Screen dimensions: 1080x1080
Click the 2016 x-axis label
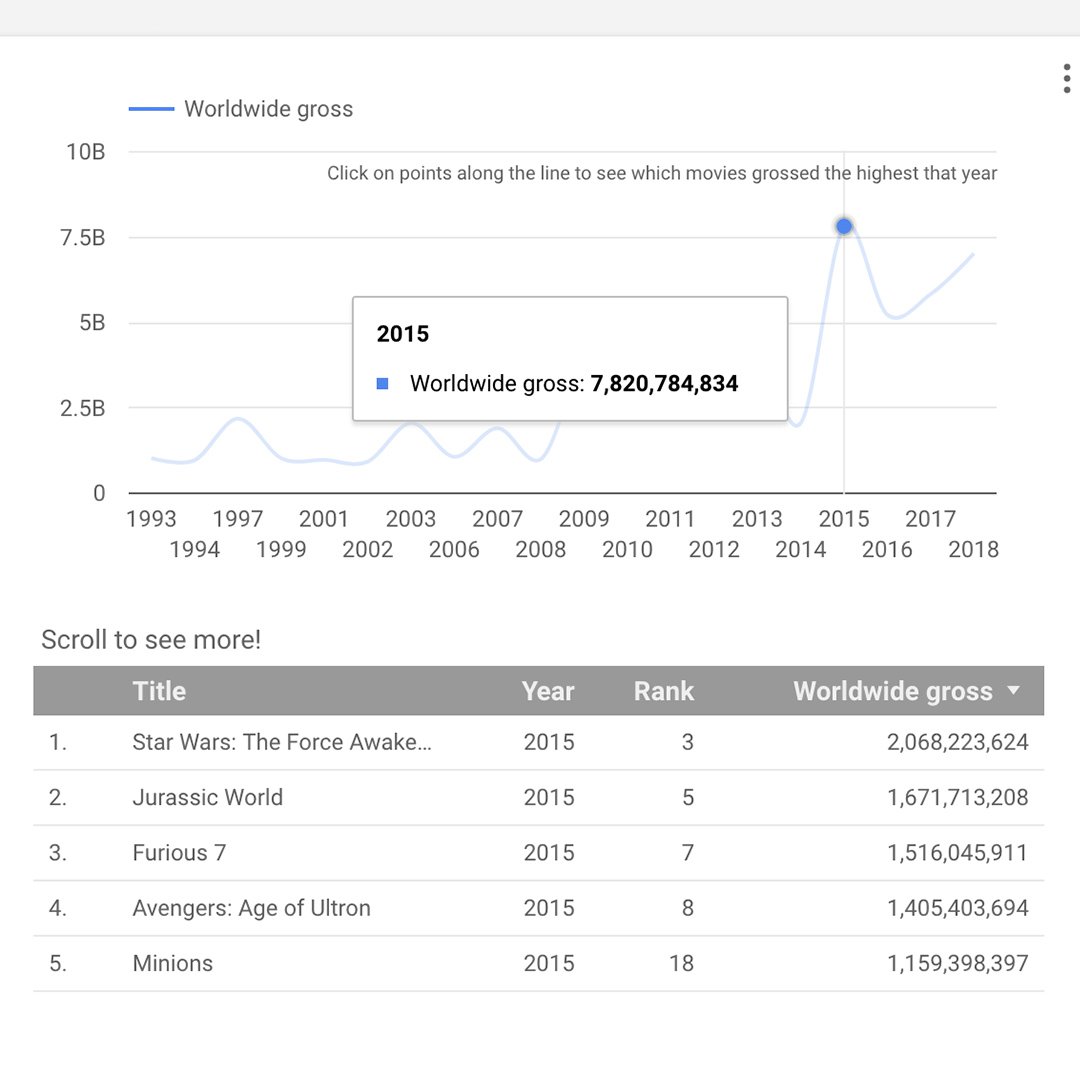point(886,550)
